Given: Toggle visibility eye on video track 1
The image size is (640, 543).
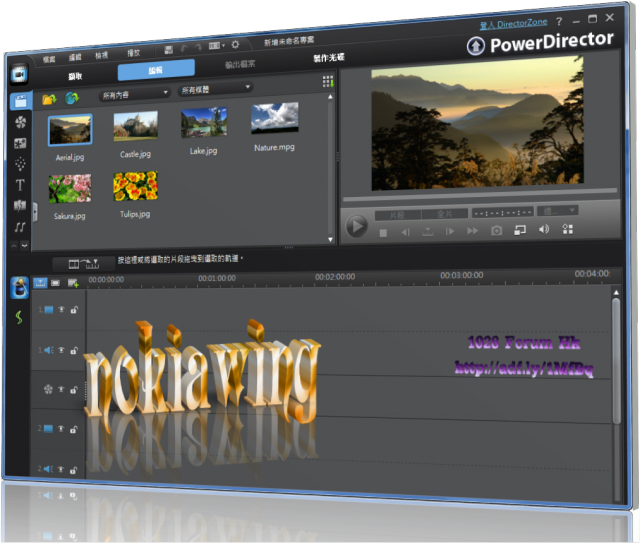Looking at the screenshot, I should (60, 310).
